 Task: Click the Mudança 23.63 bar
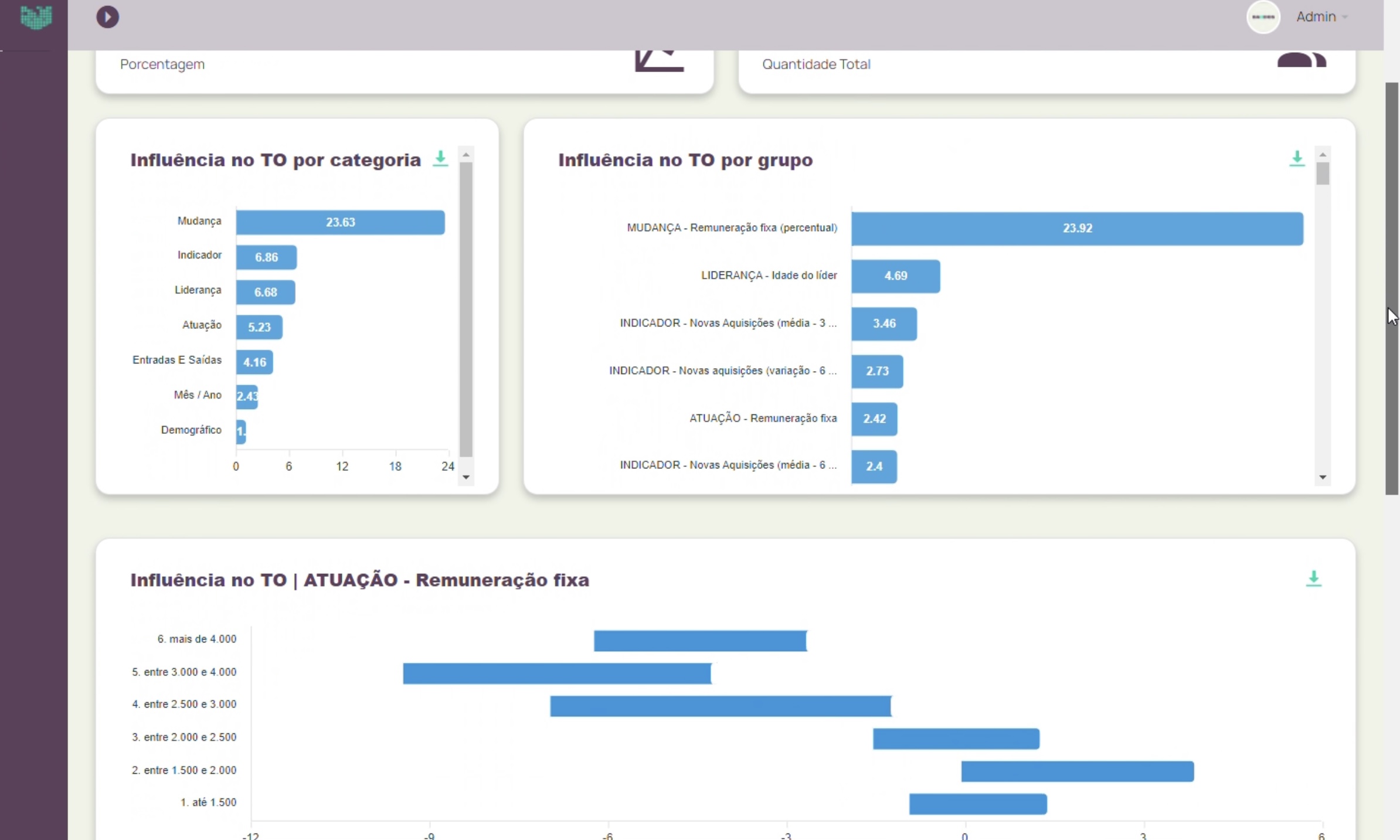[x=340, y=222]
